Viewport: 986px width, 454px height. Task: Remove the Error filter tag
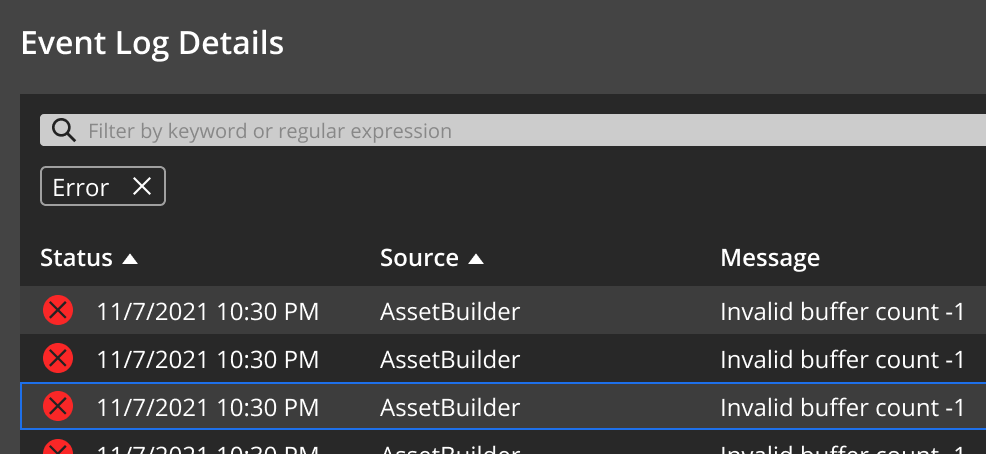(142, 187)
